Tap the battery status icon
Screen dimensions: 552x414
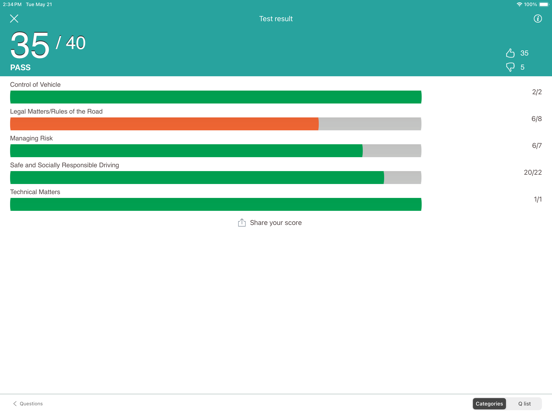pyautogui.click(x=544, y=4)
